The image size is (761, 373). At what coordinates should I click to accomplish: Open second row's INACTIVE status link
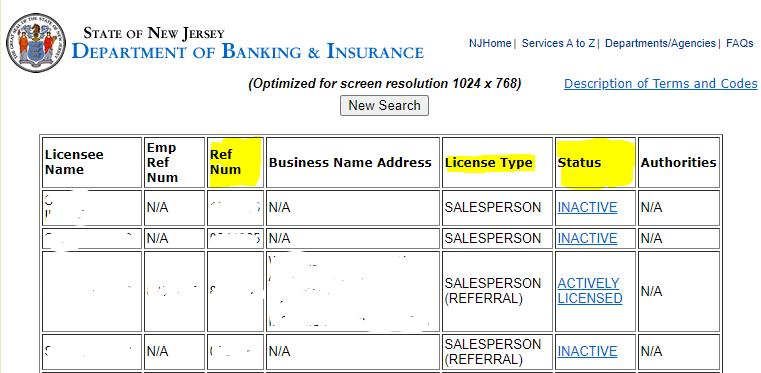coord(587,238)
